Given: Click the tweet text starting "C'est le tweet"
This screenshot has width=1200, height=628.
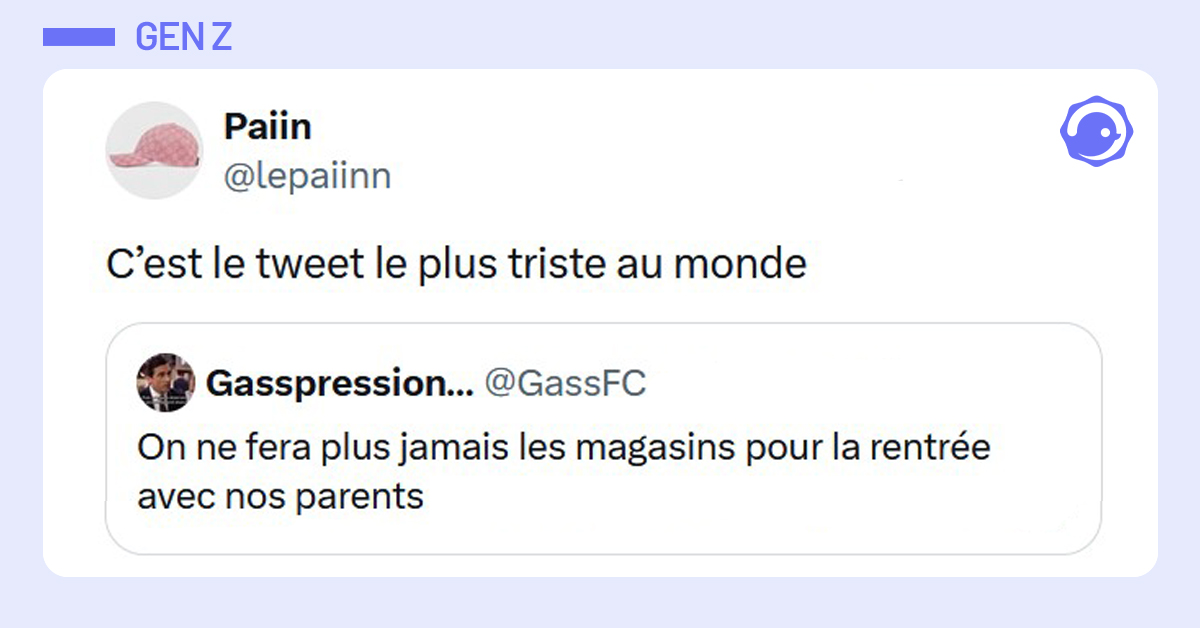Looking at the screenshot, I should pyautogui.click(x=456, y=264).
